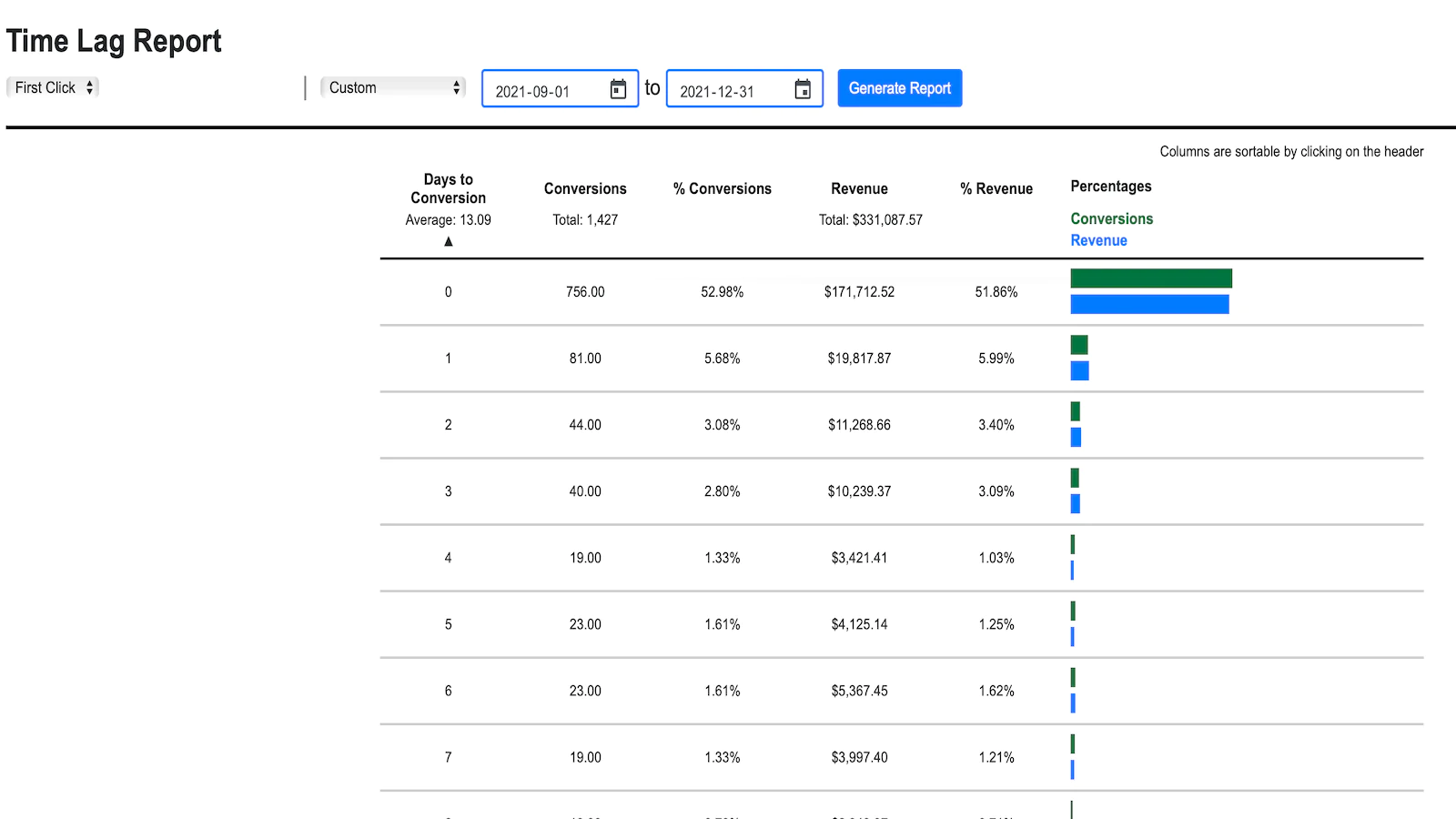1456x819 pixels.
Task: Select the $171,712.52 revenue cell
Action: (x=859, y=292)
